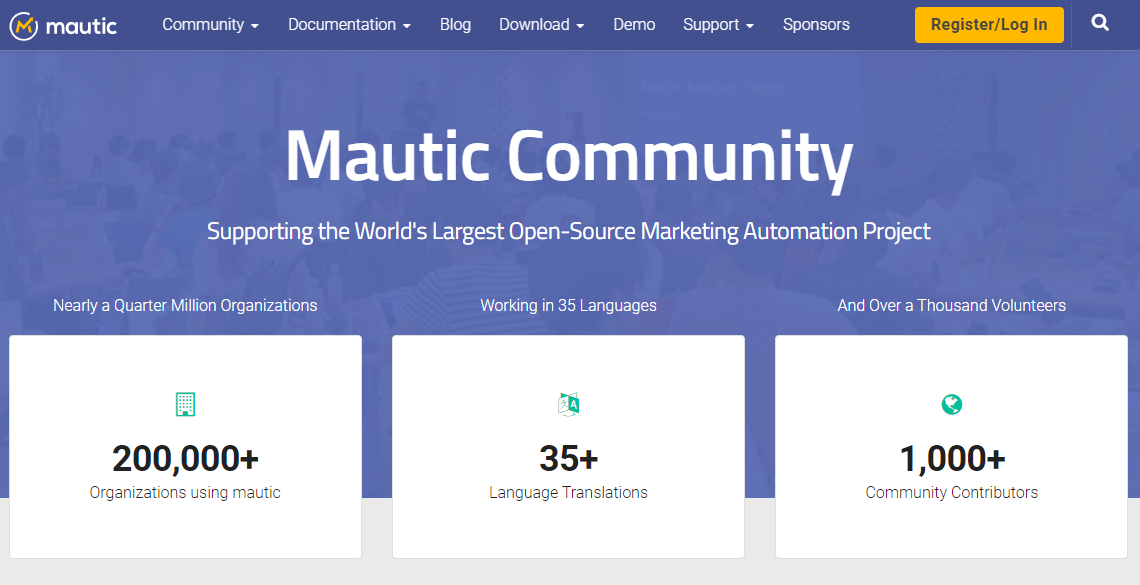Expand the Community dropdown menu

pos(211,25)
